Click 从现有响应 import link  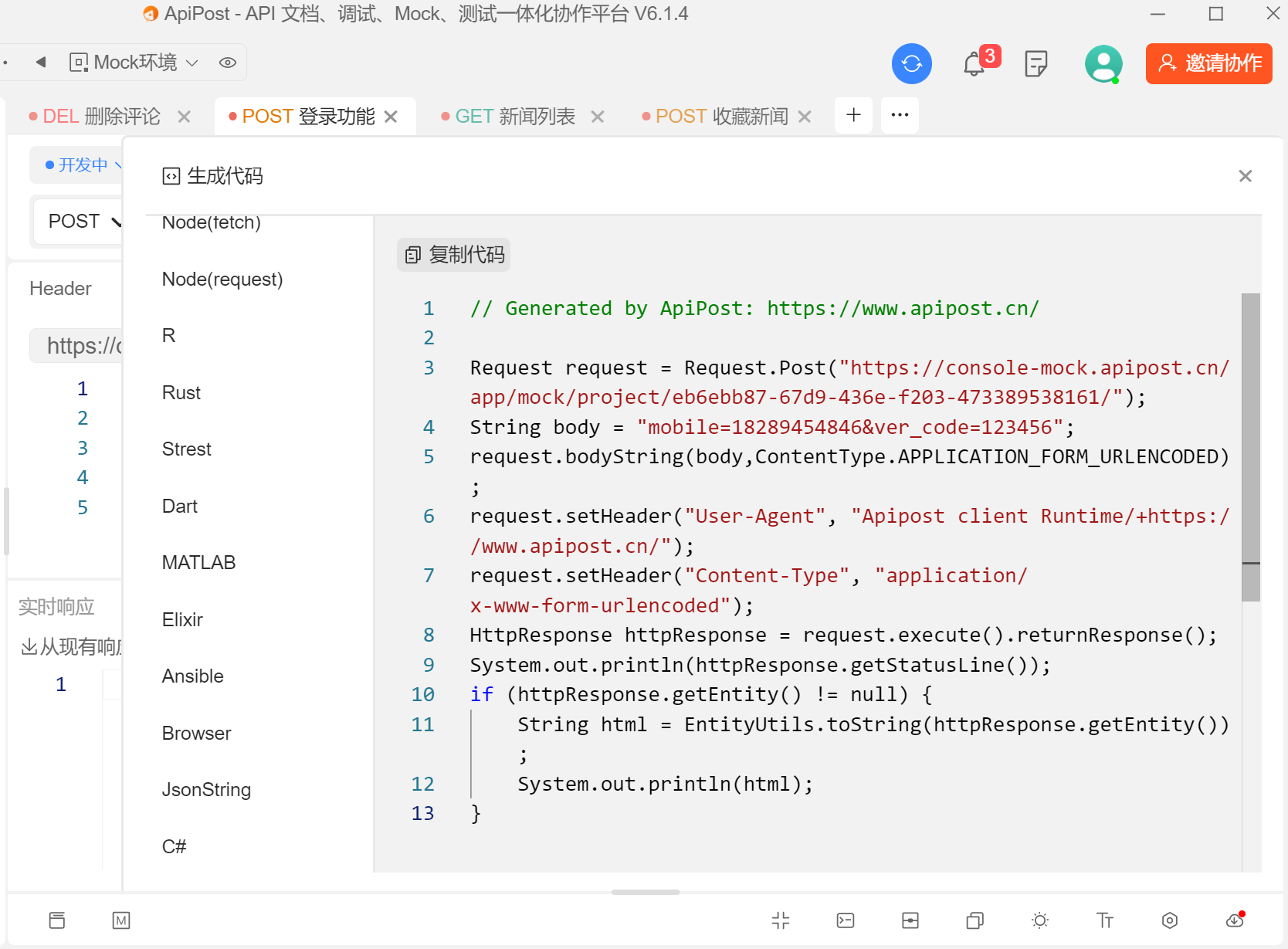[71, 647]
